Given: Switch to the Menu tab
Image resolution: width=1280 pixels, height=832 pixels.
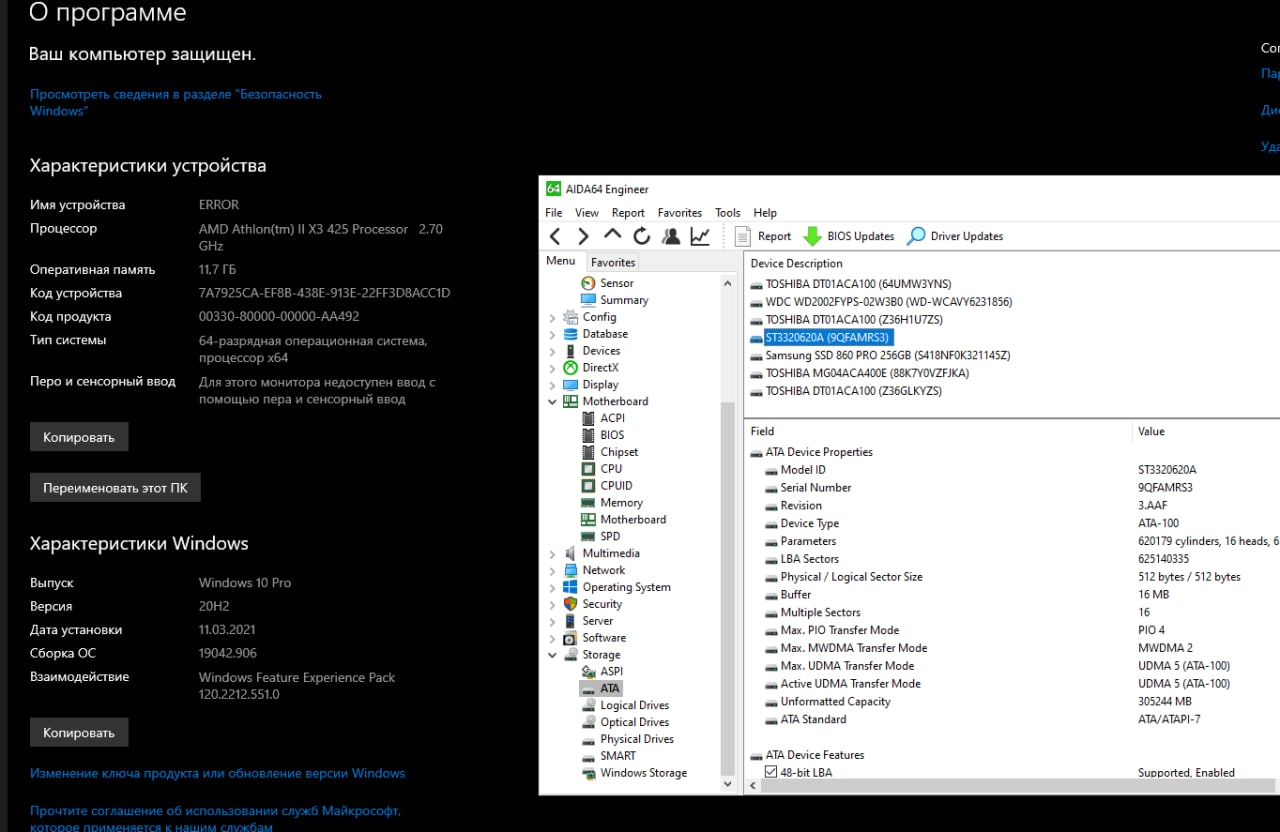Looking at the screenshot, I should click(560, 261).
